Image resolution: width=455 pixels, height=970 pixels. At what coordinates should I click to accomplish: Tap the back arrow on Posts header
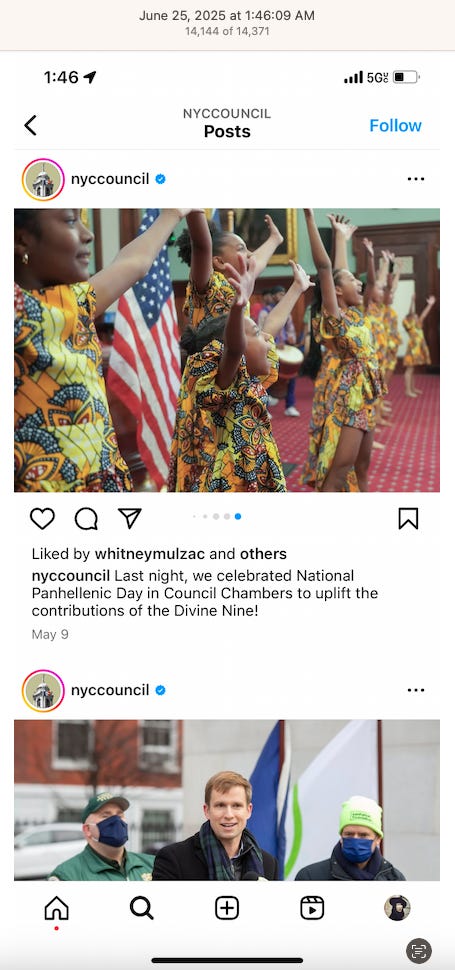tap(30, 126)
